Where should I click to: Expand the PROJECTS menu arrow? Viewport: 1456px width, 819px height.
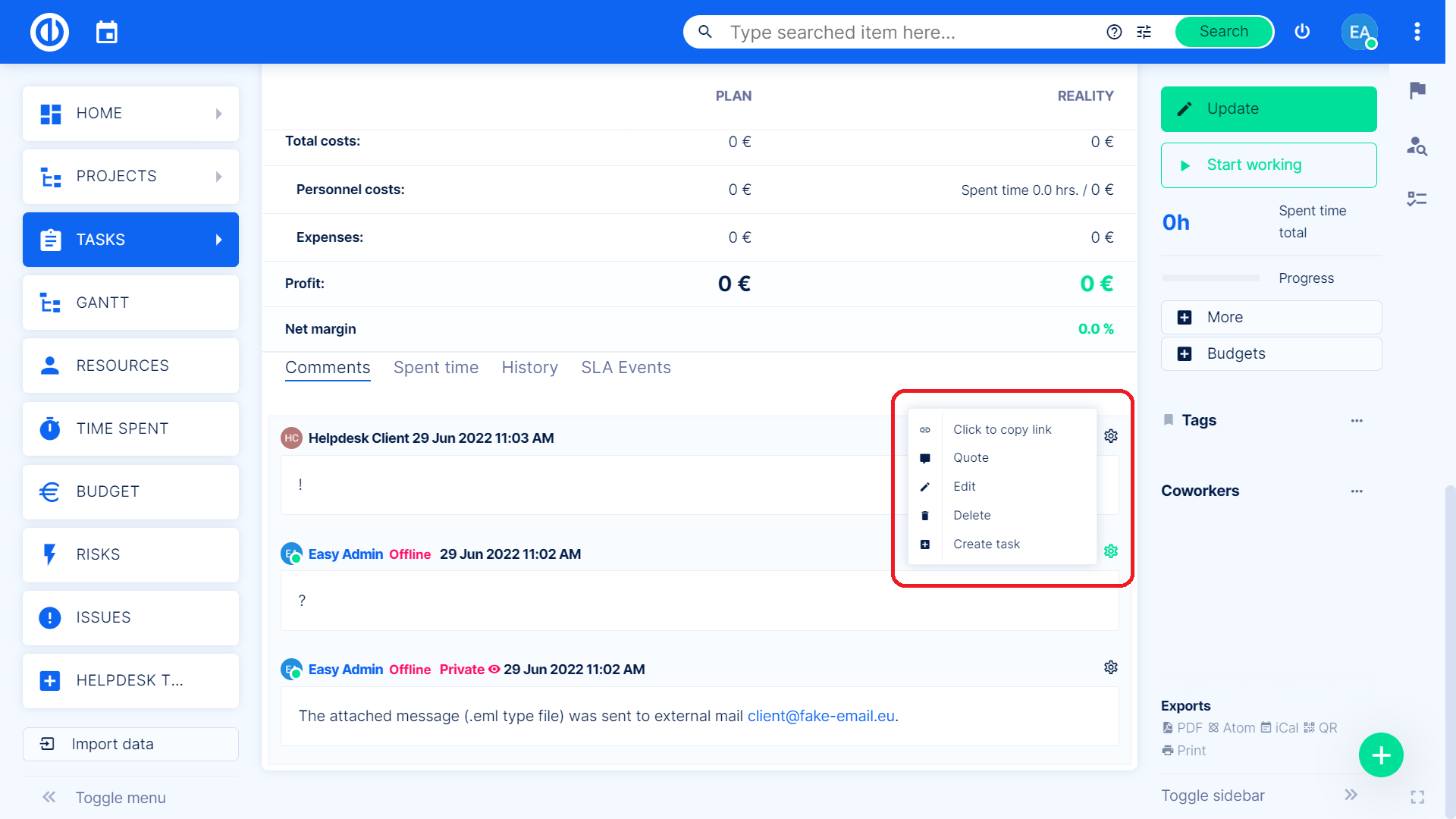(x=219, y=177)
